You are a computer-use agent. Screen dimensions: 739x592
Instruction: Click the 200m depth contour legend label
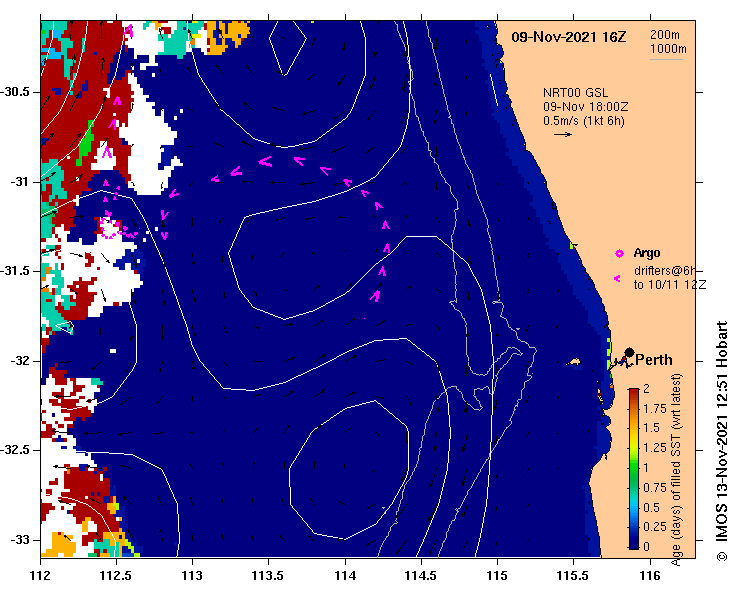click(665, 34)
